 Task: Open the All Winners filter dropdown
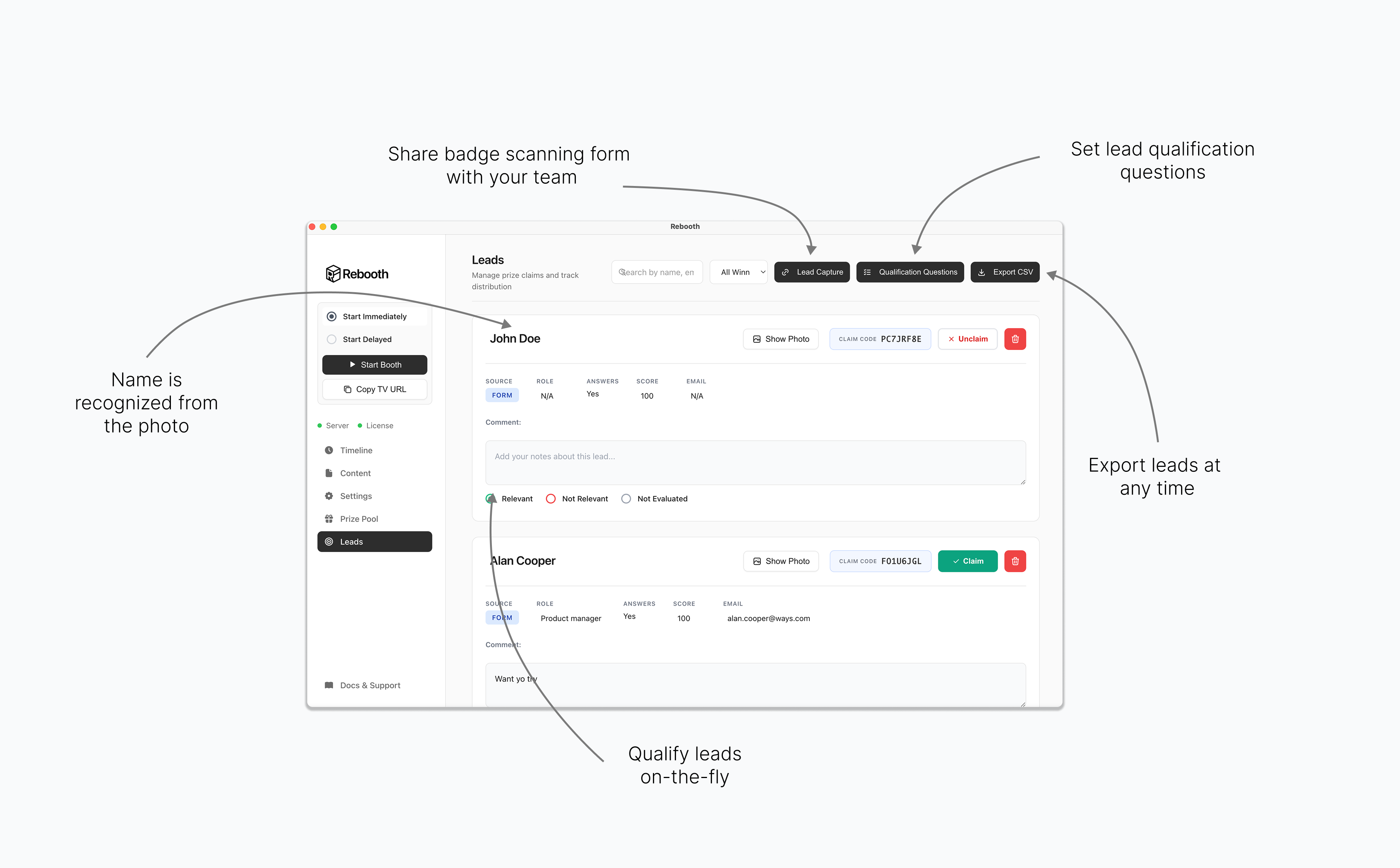(739, 271)
